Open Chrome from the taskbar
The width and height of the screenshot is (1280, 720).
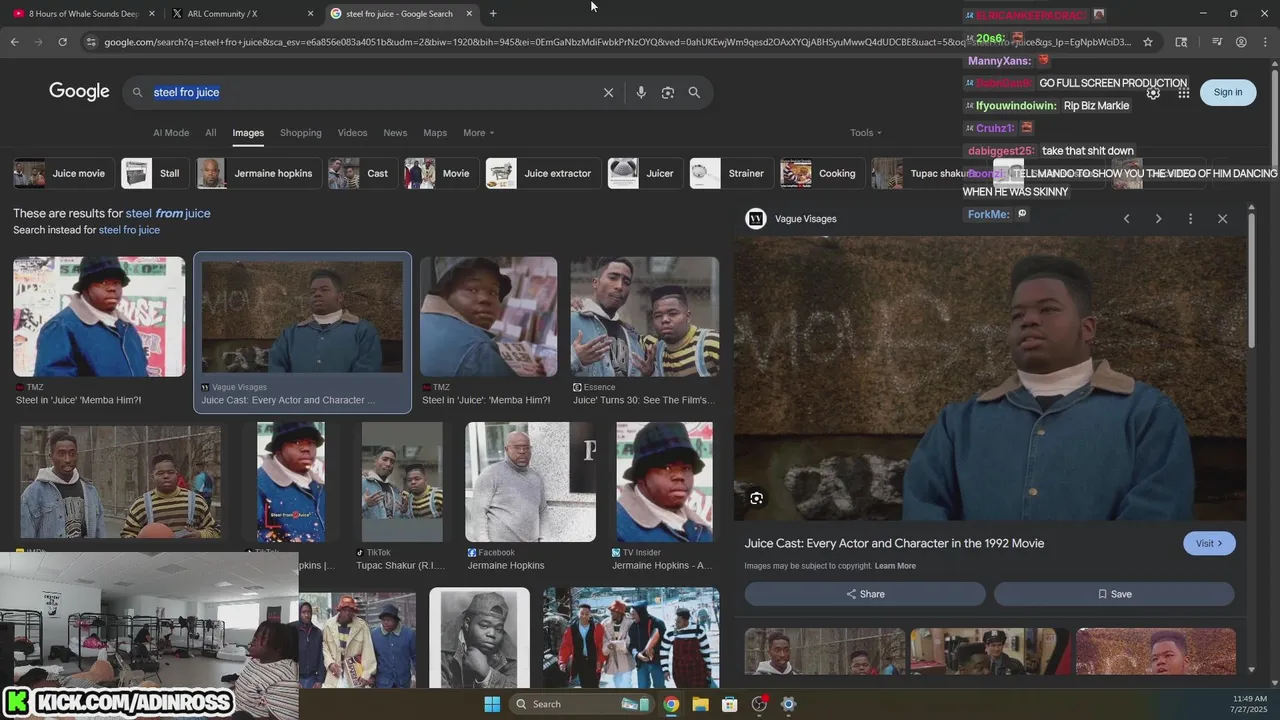pos(671,704)
